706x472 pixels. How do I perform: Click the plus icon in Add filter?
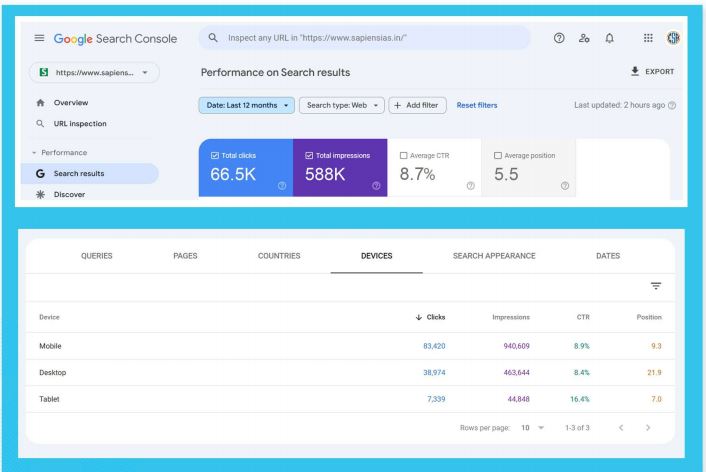pos(397,105)
